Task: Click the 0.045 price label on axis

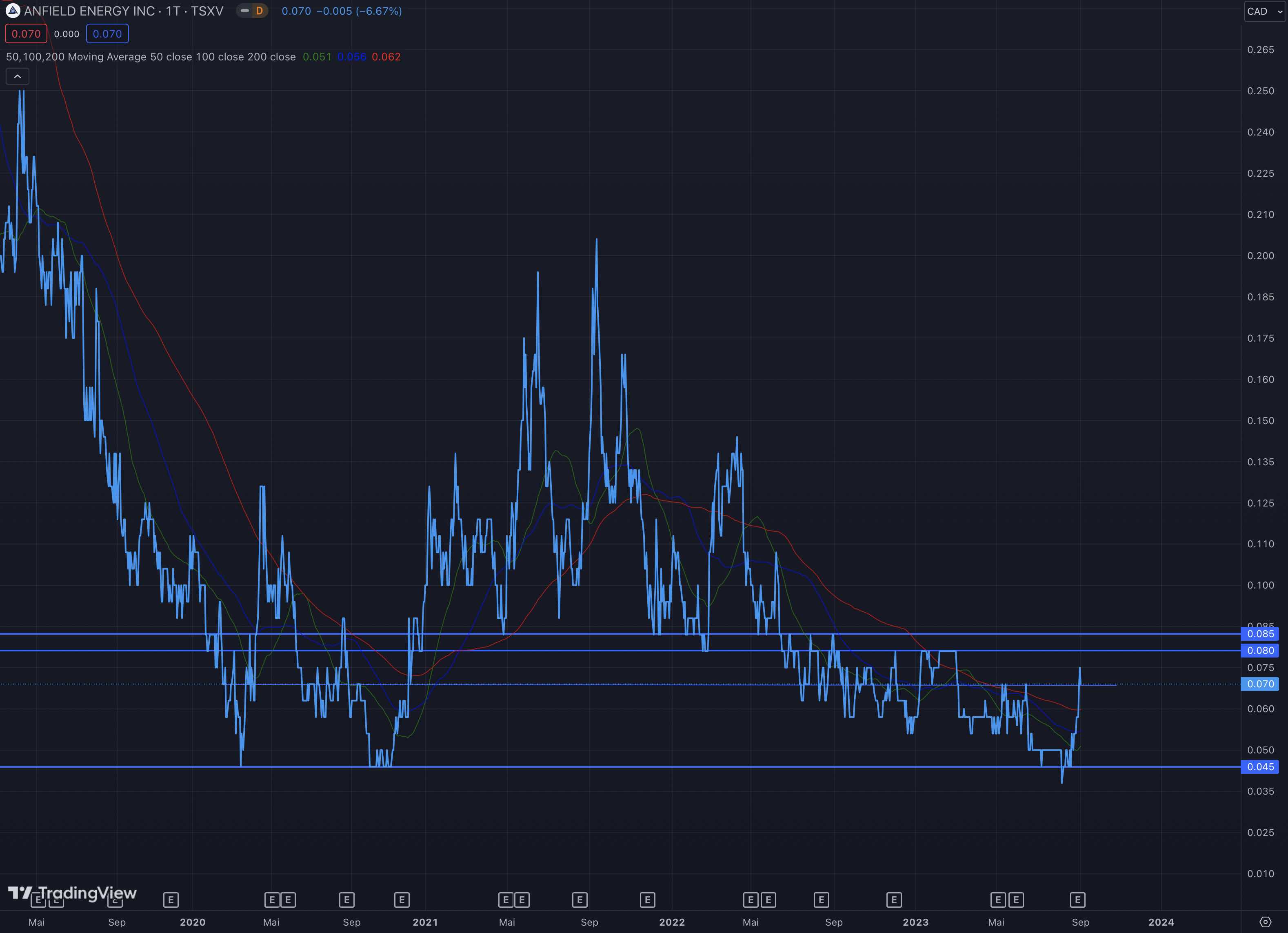Action: [1260, 766]
